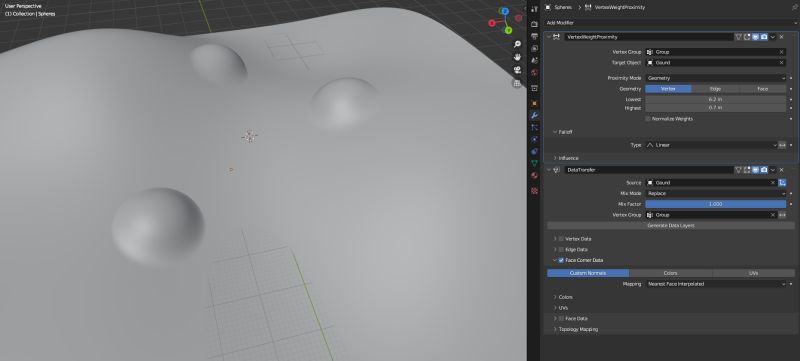Collapse the VertexWeightProximity modifier panel
This screenshot has width=800, height=361.
549,37
